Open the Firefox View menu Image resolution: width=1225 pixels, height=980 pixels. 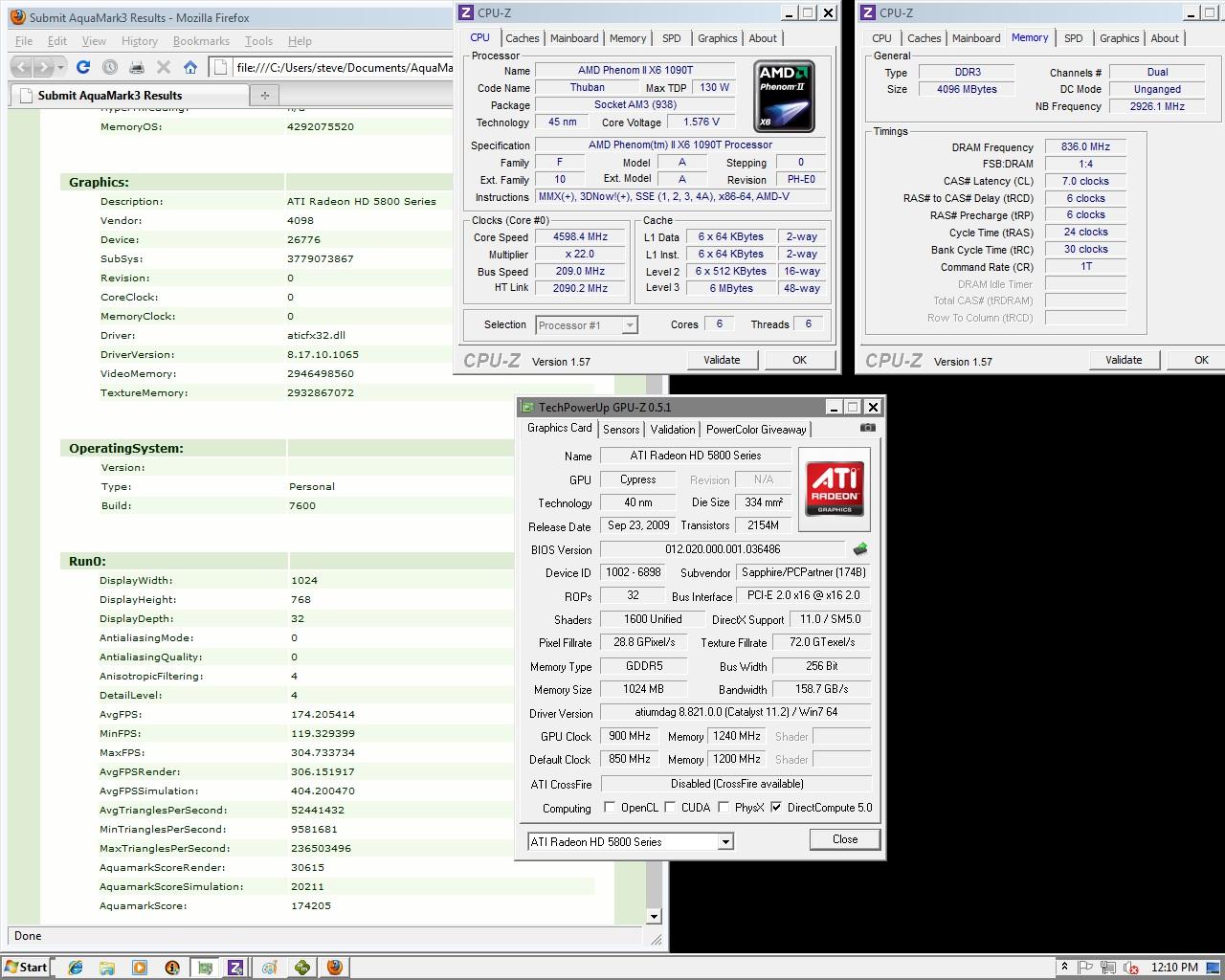(94, 41)
